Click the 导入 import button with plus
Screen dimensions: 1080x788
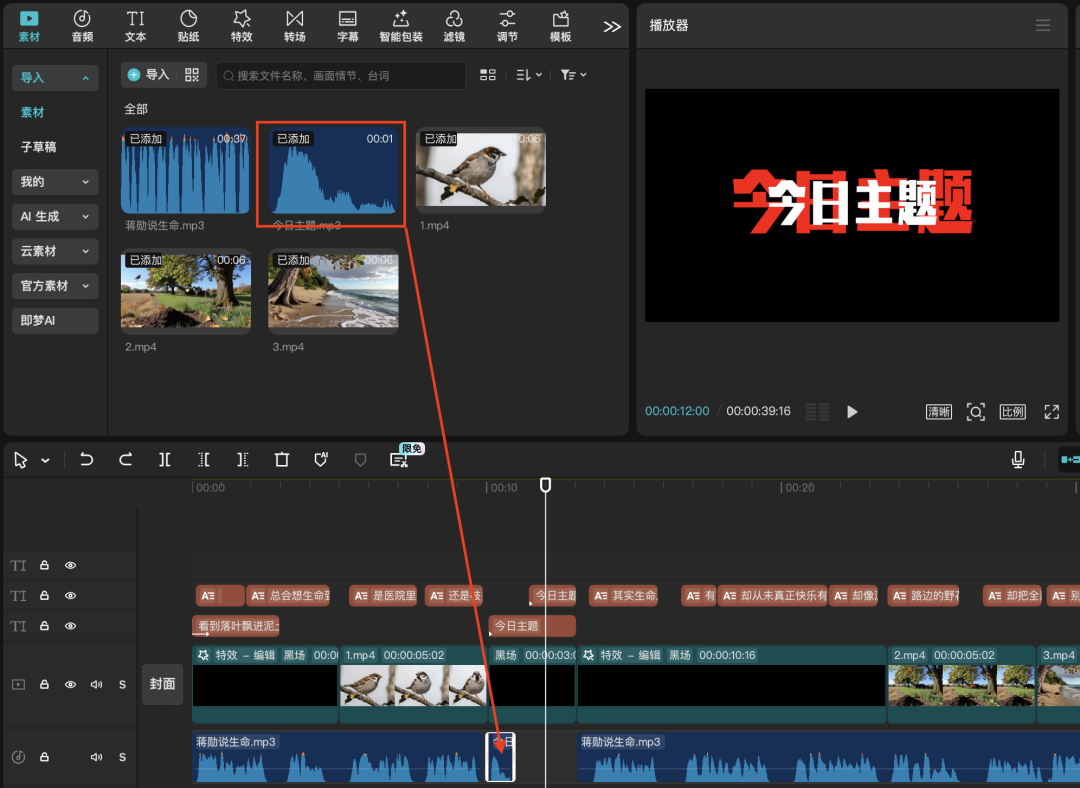pos(149,75)
